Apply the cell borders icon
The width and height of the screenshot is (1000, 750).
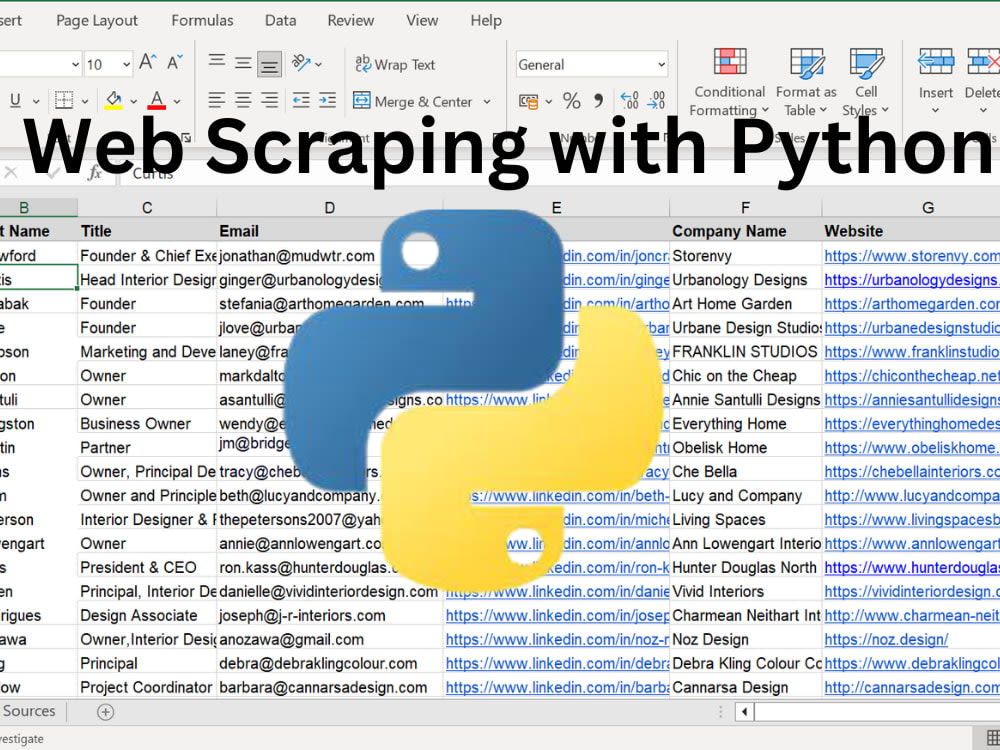(x=64, y=100)
